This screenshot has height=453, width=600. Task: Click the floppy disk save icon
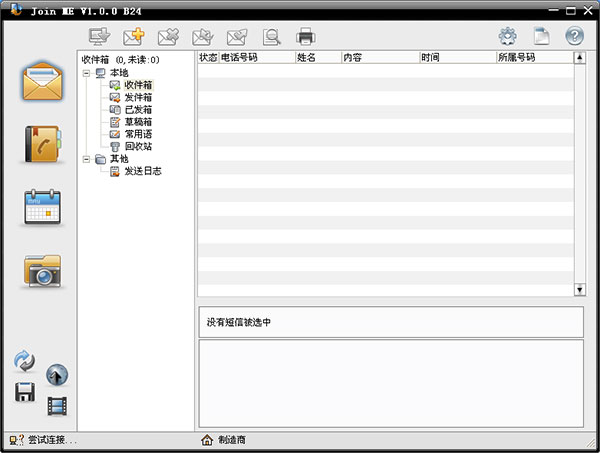(25, 392)
